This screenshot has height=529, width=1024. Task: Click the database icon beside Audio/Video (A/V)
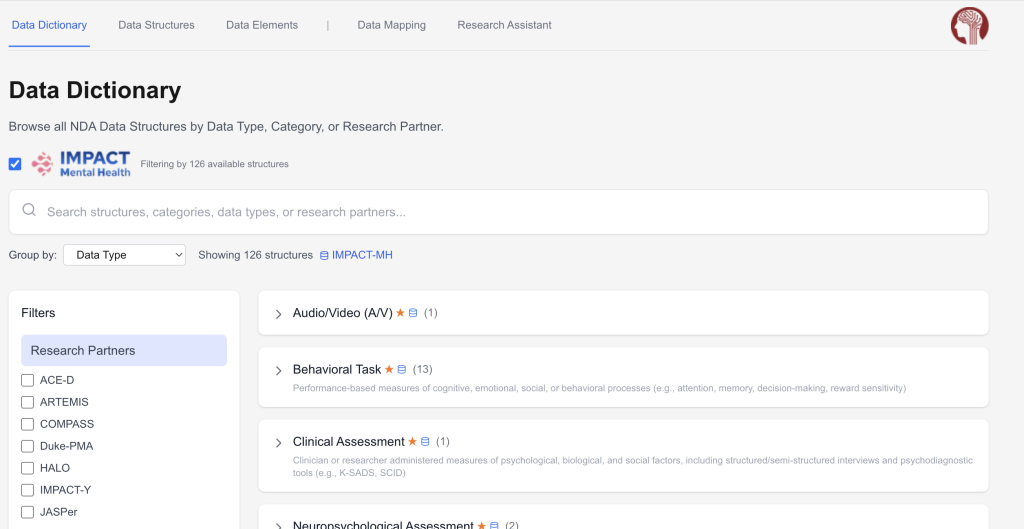point(412,313)
